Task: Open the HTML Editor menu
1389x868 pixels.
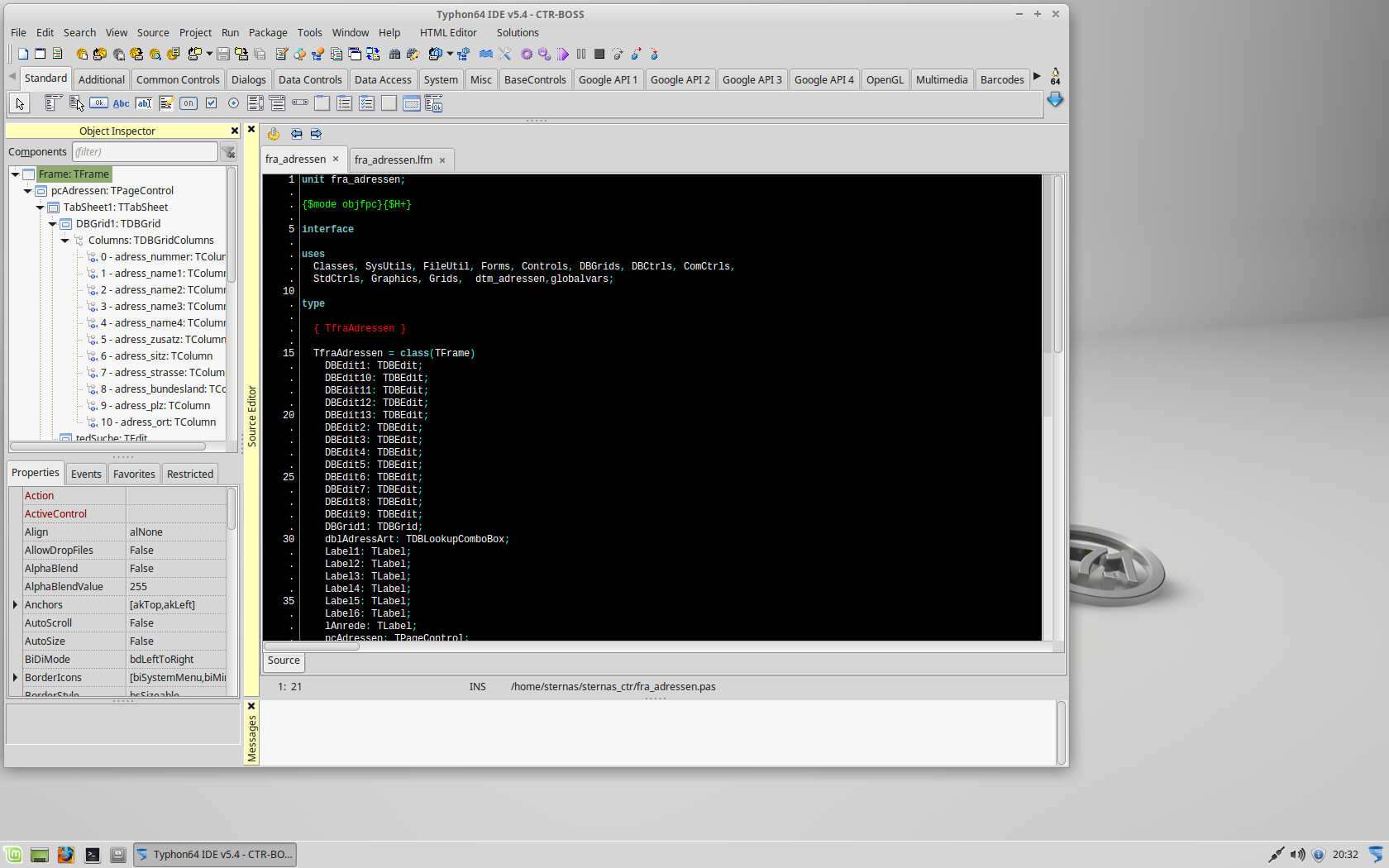Action: [x=448, y=32]
